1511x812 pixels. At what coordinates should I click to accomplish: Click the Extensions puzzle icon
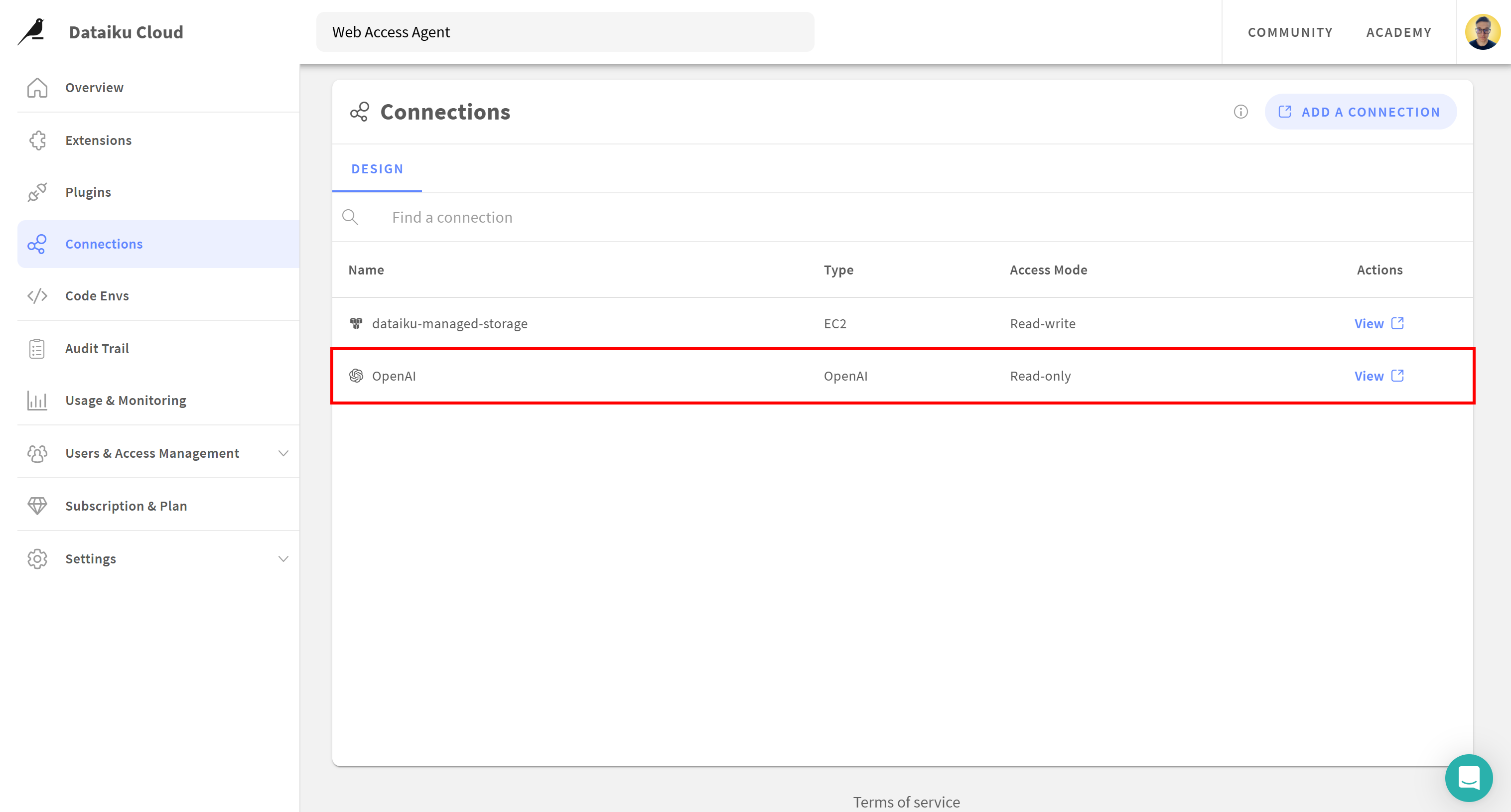[x=37, y=140]
